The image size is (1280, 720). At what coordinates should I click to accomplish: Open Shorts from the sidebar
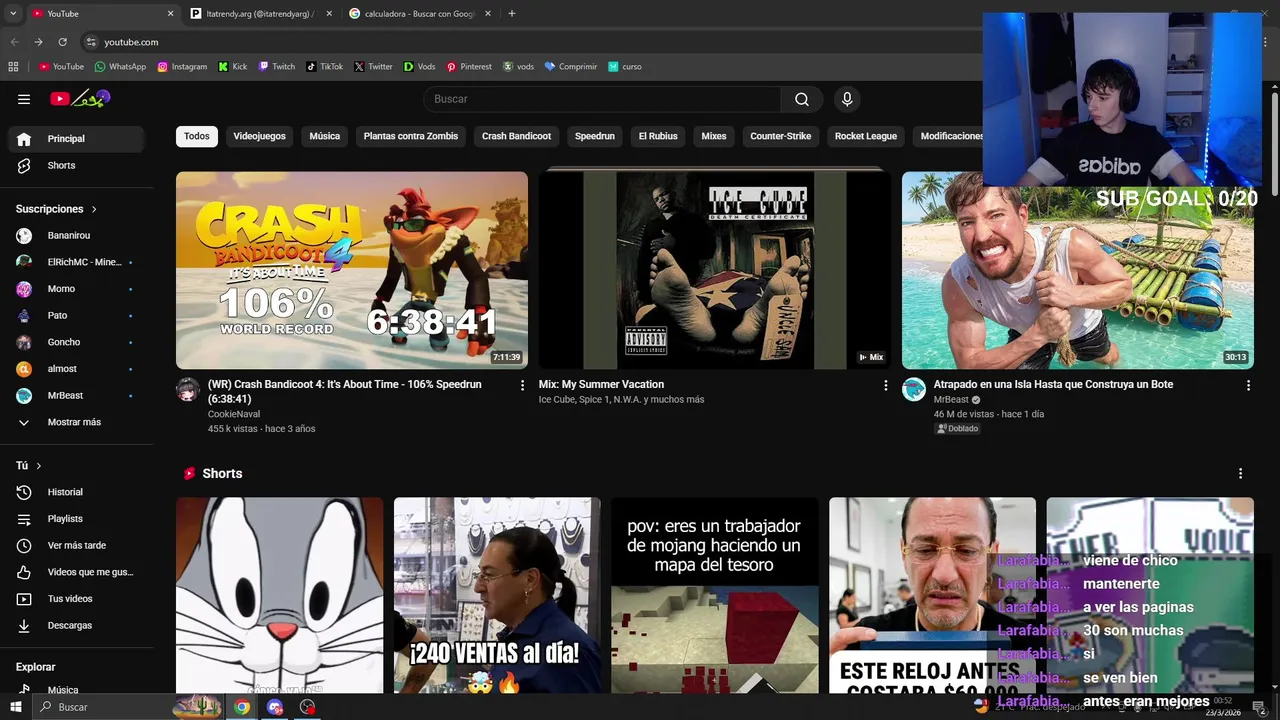tap(77, 165)
